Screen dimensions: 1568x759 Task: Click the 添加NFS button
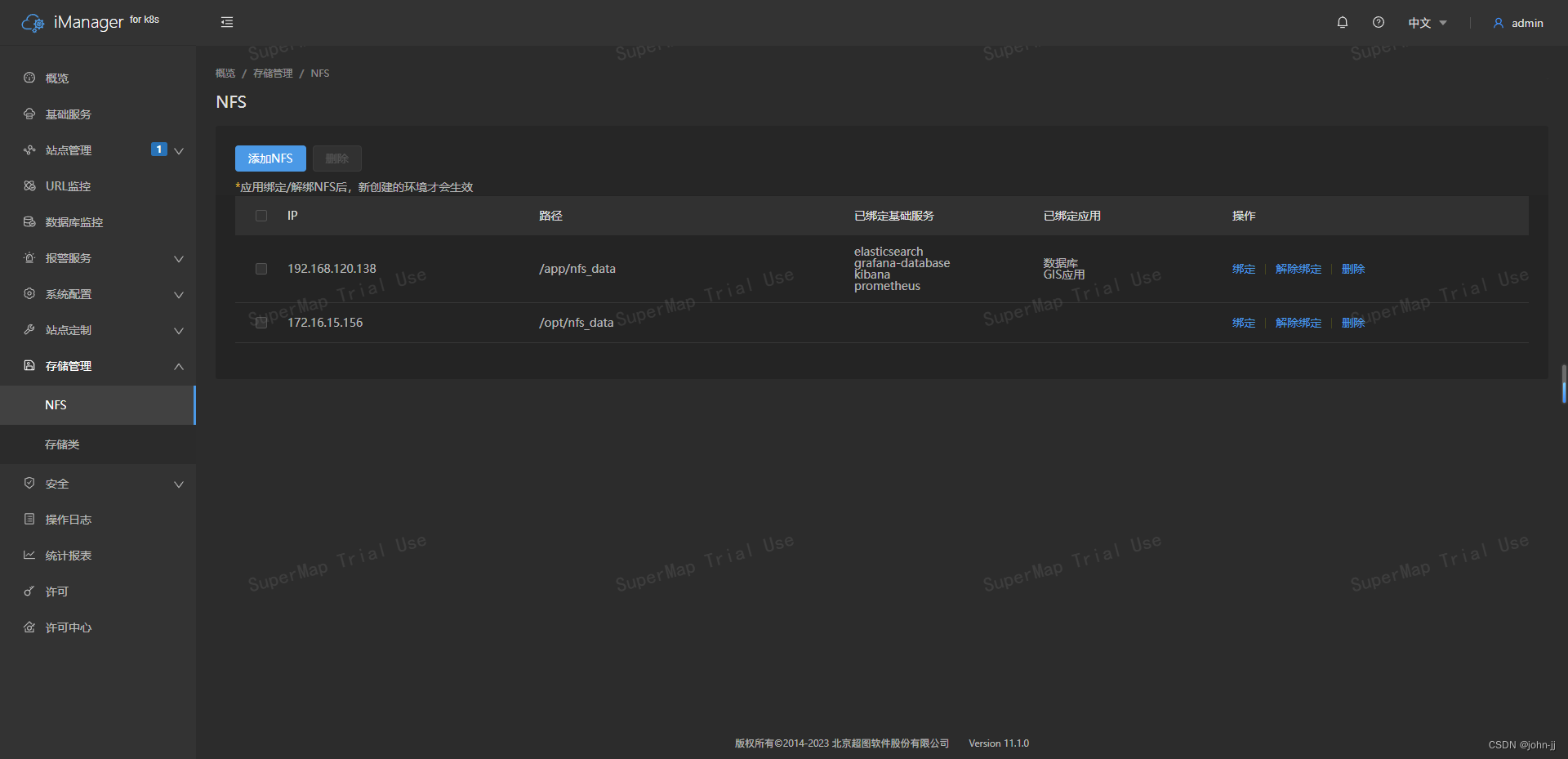pyautogui.click(x=270, y=158)
